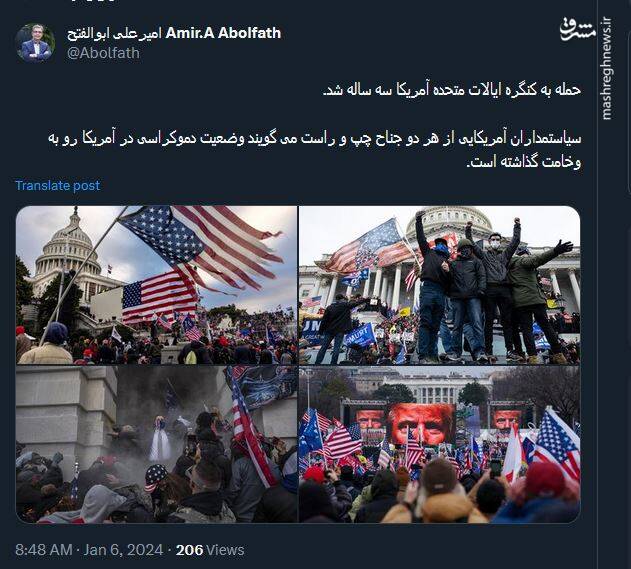
Task: Click the long second Persian paragraph line
Action: click(x=314, y=138)
